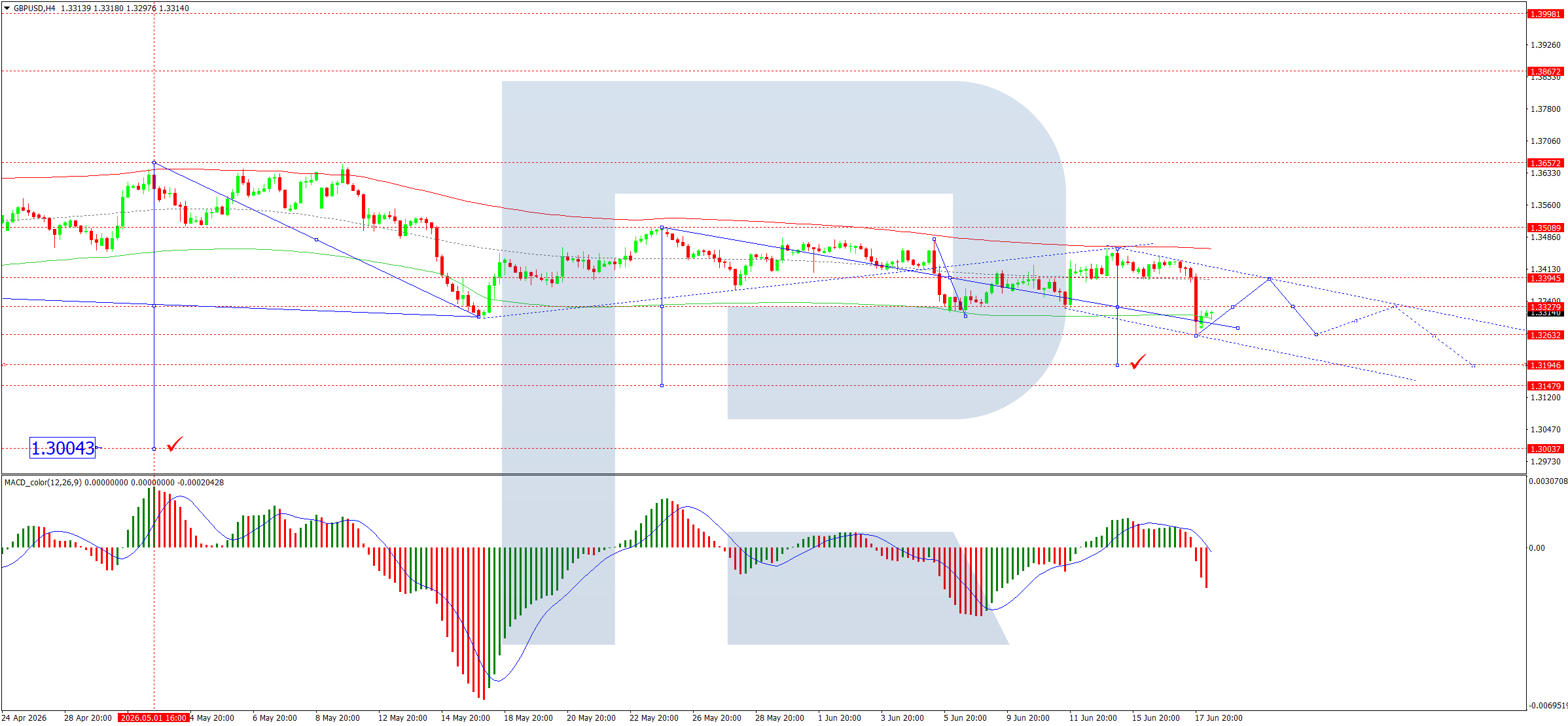Click the red 1.33945 price level tag
This screenshot has height=726, width=1568.
pos(1545,278)
